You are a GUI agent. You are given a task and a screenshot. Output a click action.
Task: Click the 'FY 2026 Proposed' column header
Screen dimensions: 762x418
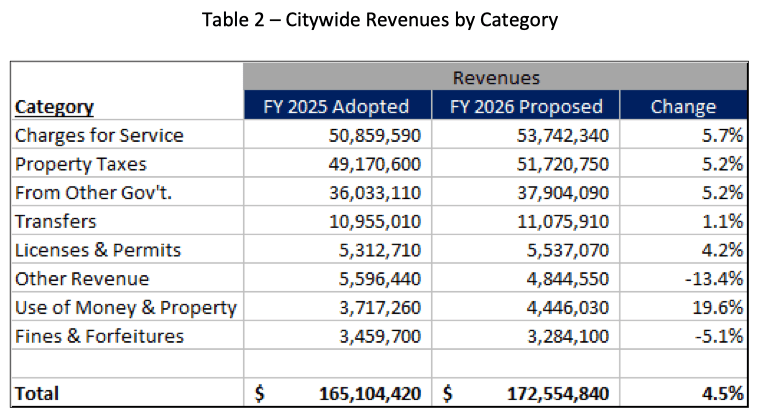pos(526,107)
